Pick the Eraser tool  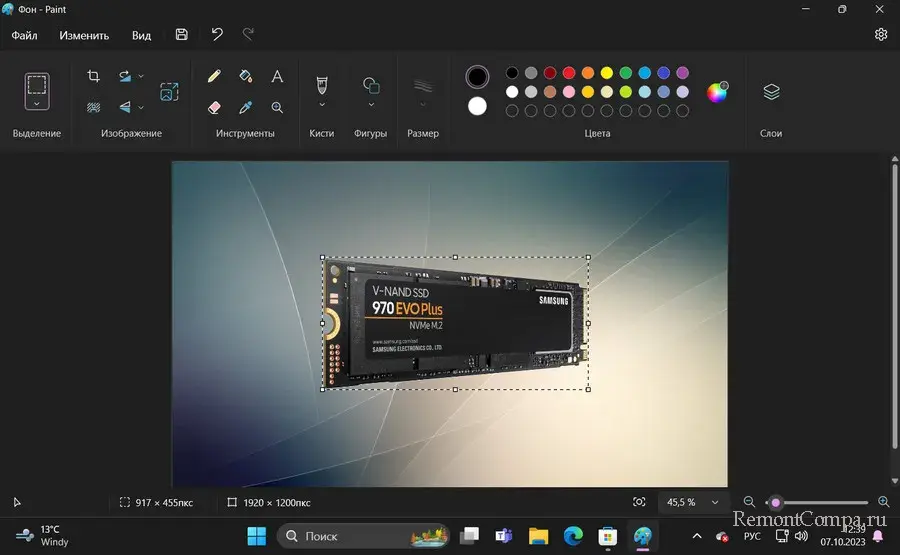click(x=214, y=107)
